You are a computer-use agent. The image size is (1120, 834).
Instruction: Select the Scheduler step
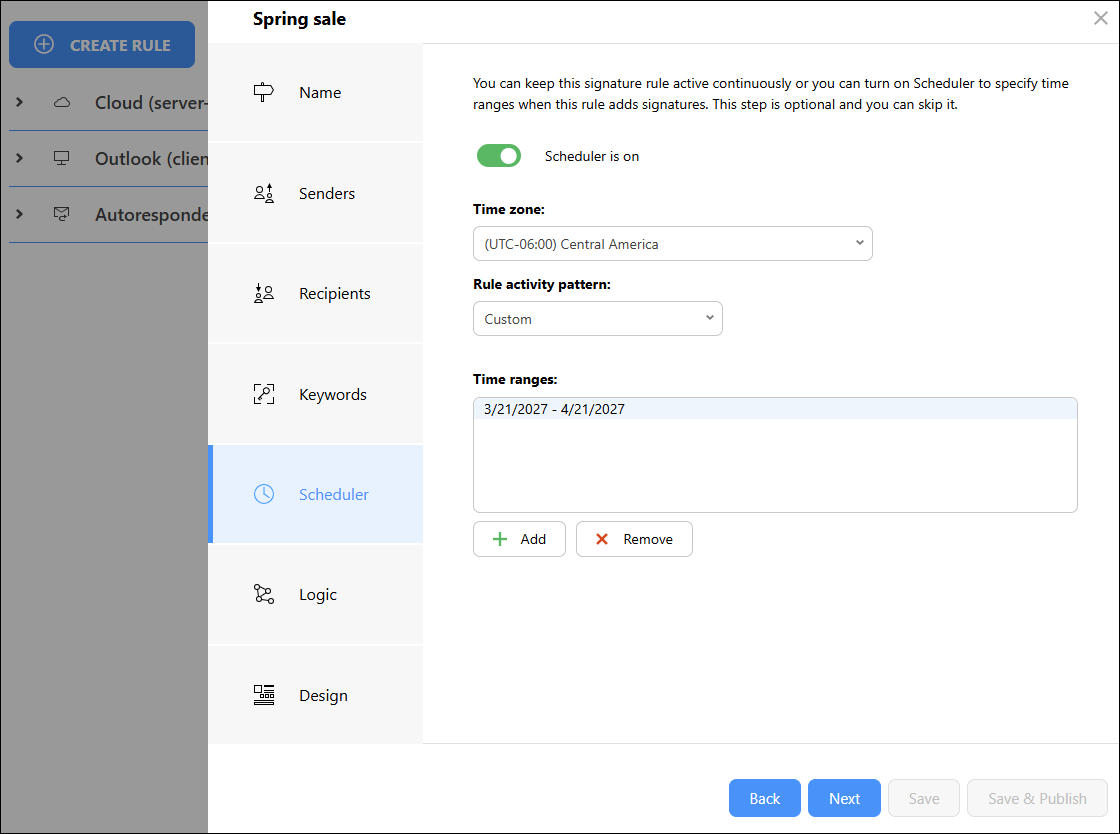click(x=315, y=494)
